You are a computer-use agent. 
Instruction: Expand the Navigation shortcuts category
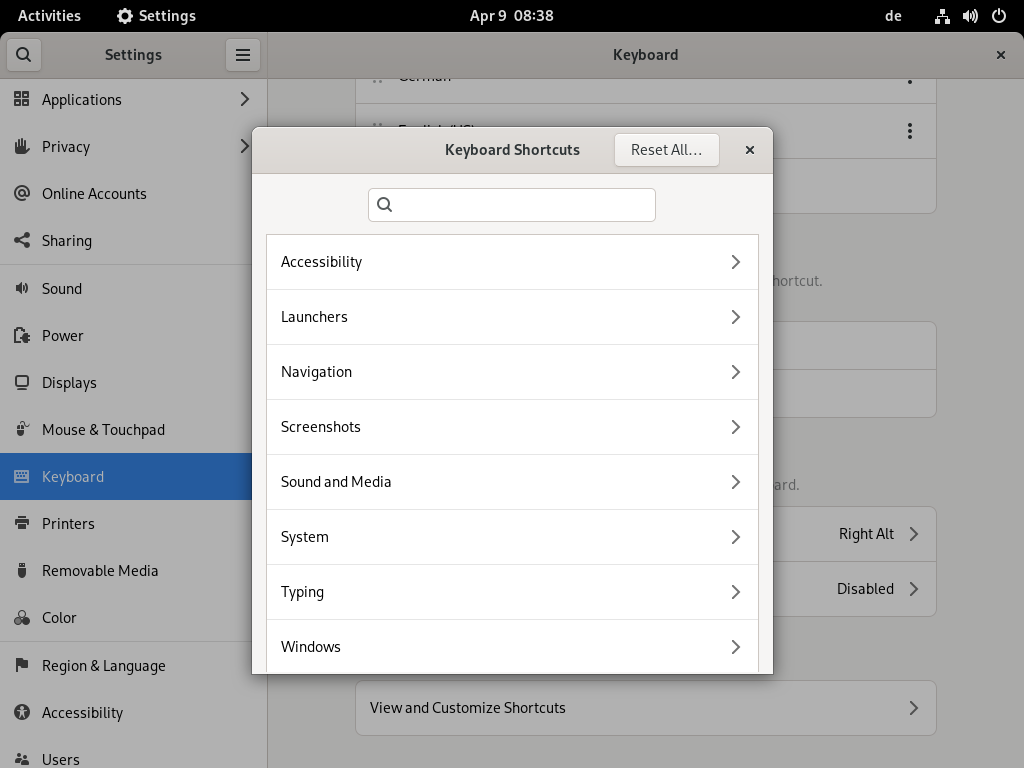point(512,372)
